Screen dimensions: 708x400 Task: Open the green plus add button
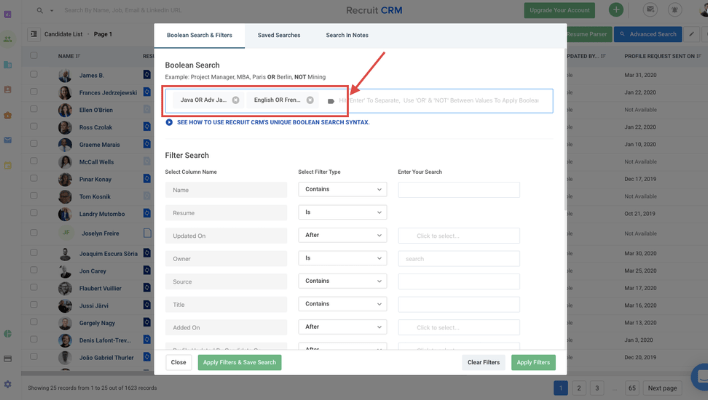pos(616,10)
